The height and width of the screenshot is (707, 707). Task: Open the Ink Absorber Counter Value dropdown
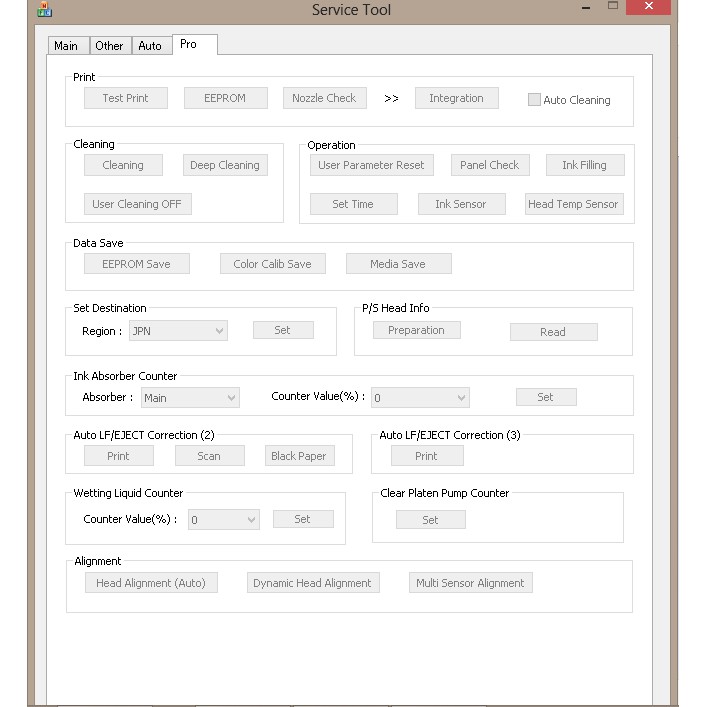coord(419,398)
